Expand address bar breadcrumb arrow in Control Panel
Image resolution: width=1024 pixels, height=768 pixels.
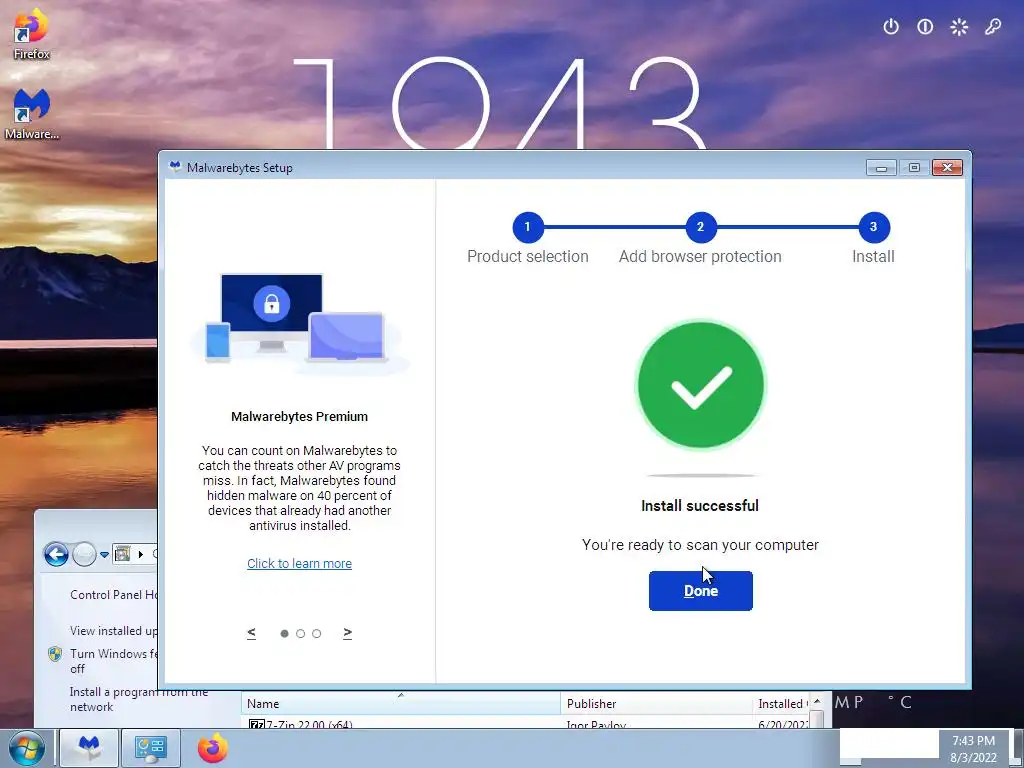click(x=140, y=554)
